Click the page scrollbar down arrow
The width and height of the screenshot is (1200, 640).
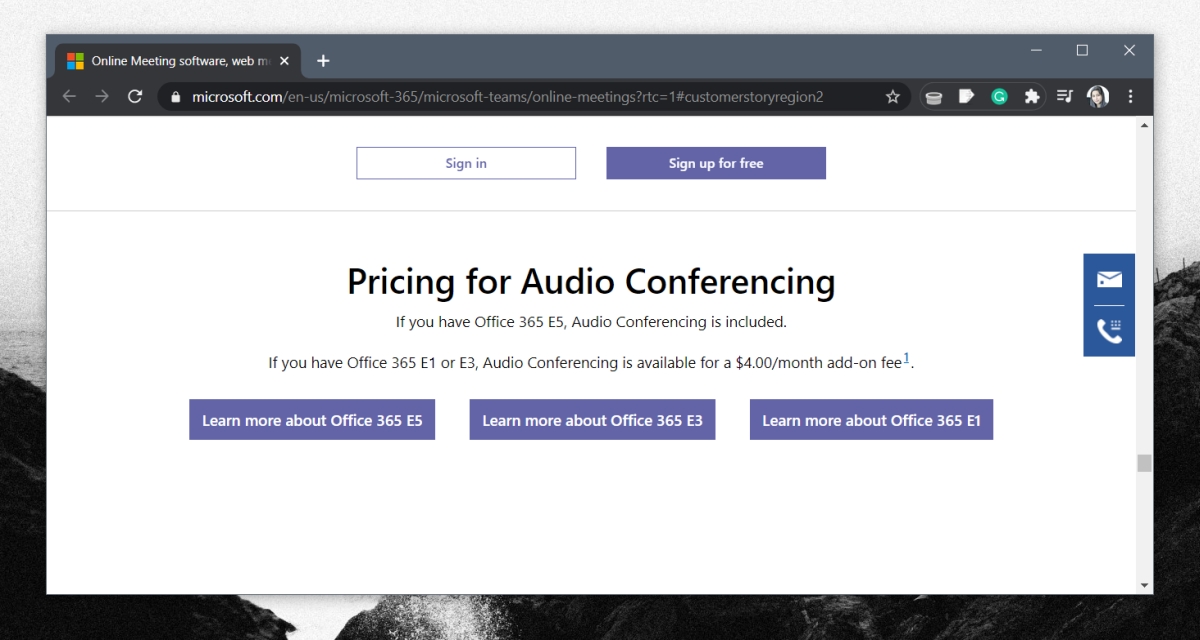[1144, 585]
